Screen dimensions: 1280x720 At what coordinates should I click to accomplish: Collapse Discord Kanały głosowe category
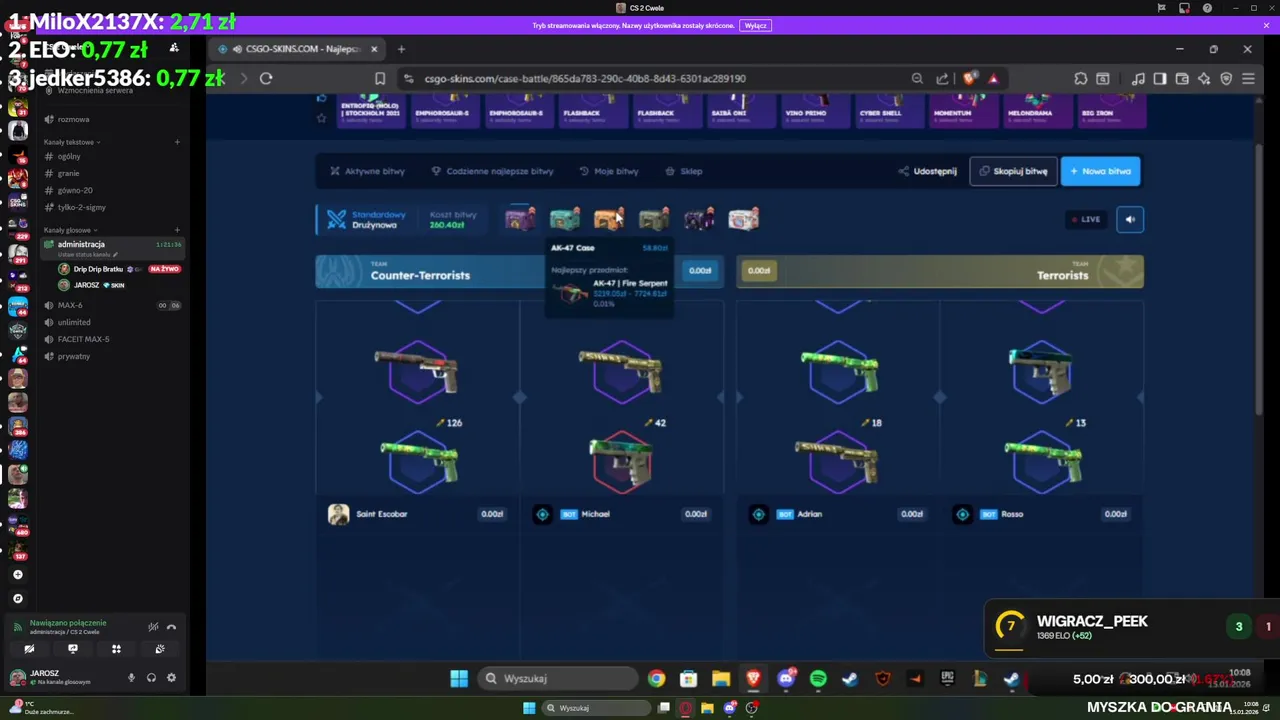pyautogui.click(x=70, y=230)
